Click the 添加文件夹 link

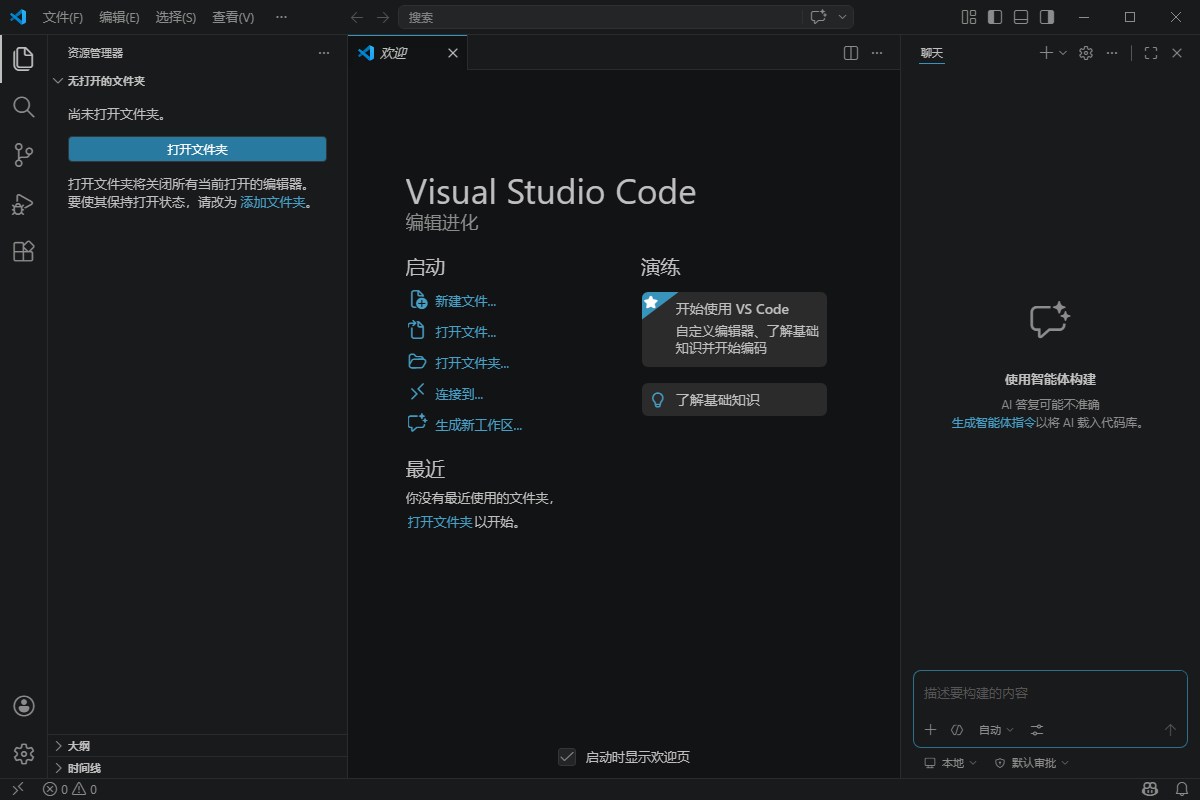point(272,202)
